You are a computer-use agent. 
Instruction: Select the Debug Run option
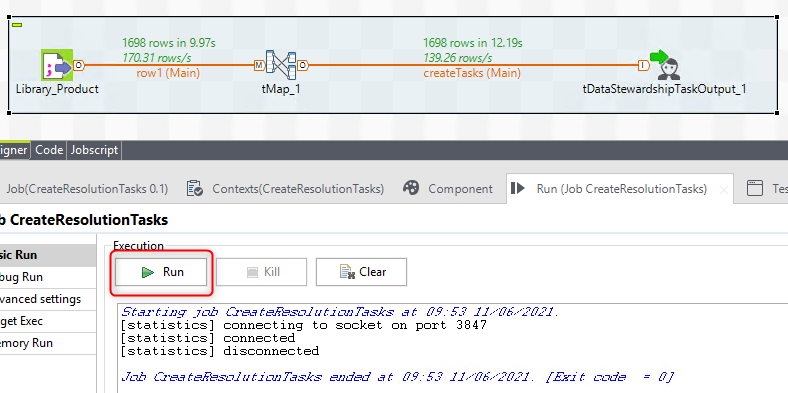click(48, 277)
